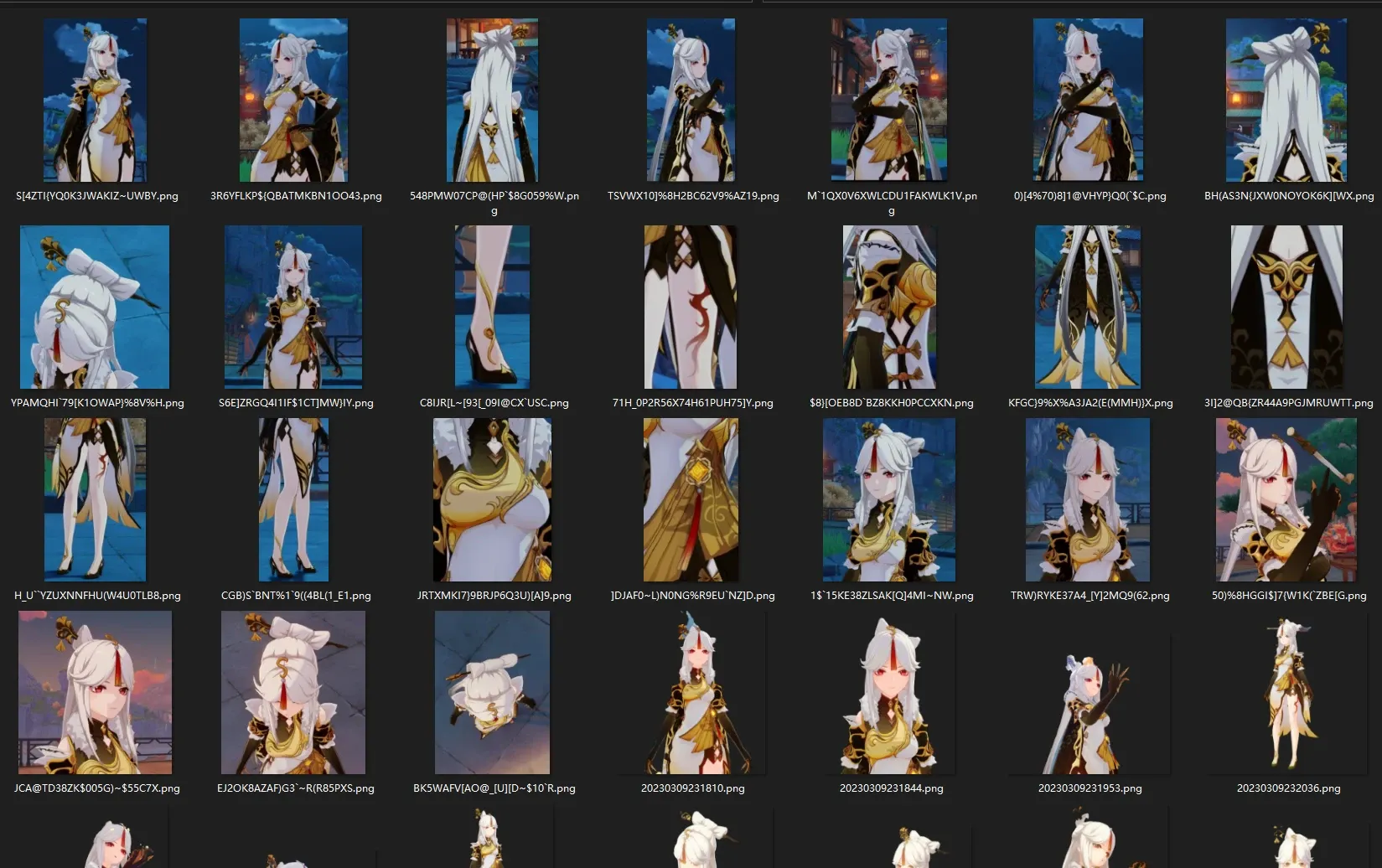Click the file name TSVWX10]%8H2BC62V9%AZ19.png
Viewport: 1382px width, 868px height.
point(693,196)
